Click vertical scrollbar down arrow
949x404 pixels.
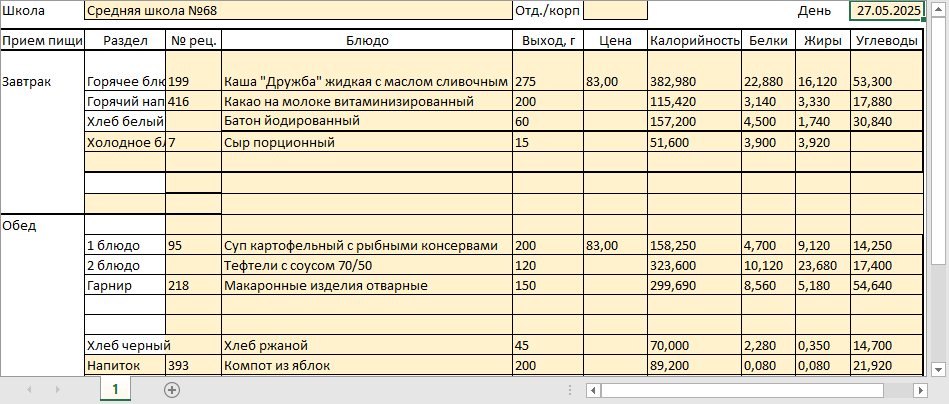(x=938, y=368)
